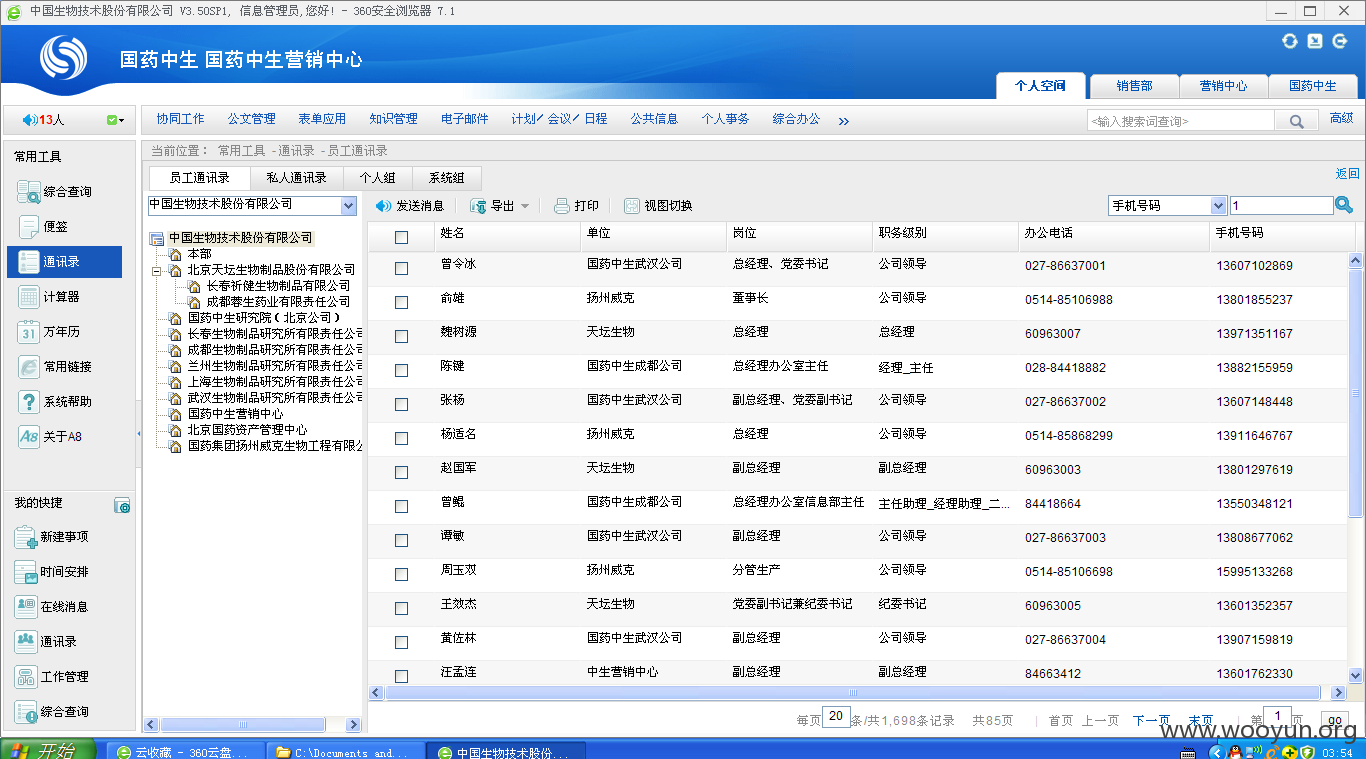Switch to the 个人组 tab
This screenshot has width=1366, height=759.
(377, 178)
